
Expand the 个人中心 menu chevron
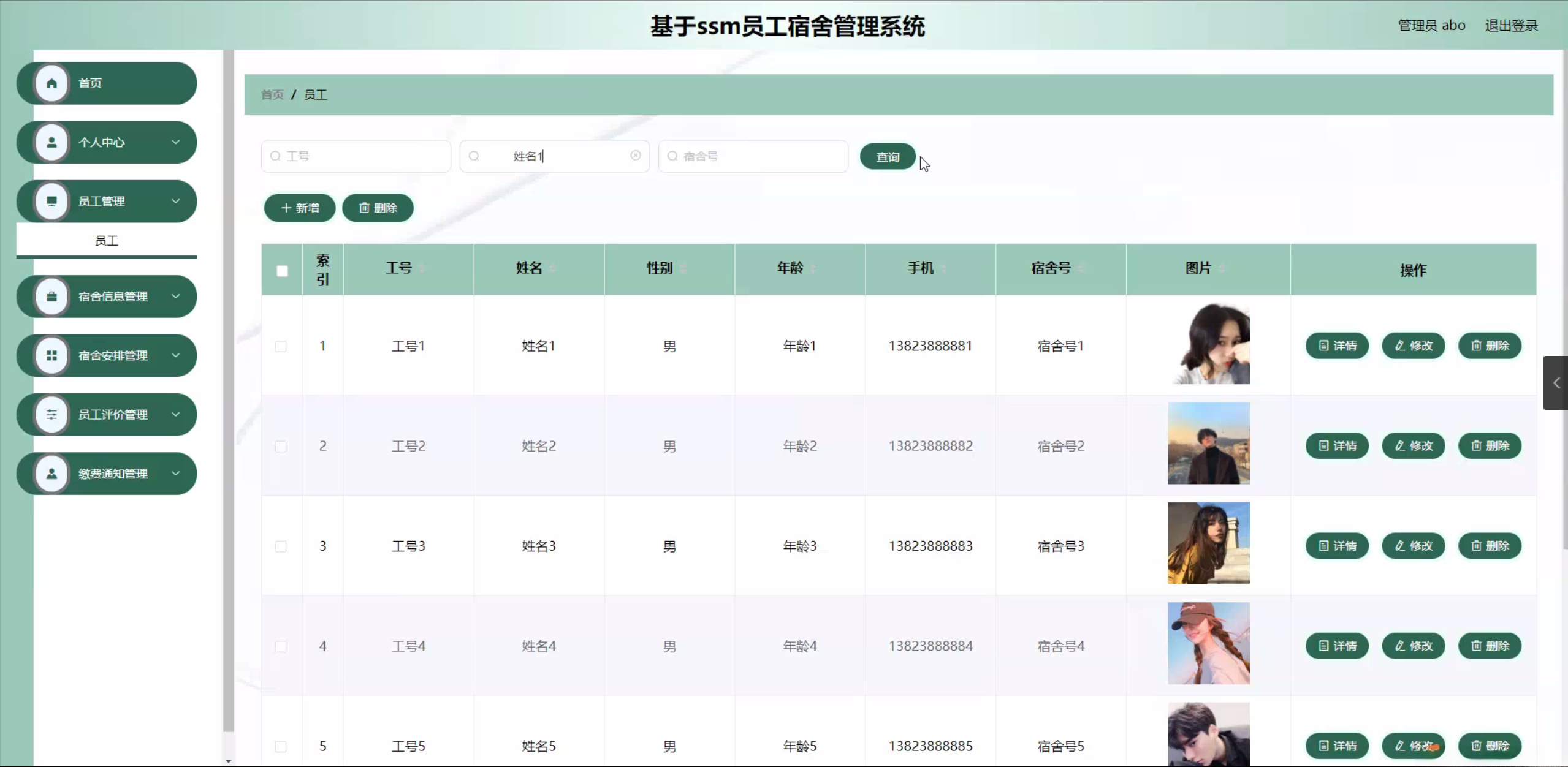click(x=176, y=142)
